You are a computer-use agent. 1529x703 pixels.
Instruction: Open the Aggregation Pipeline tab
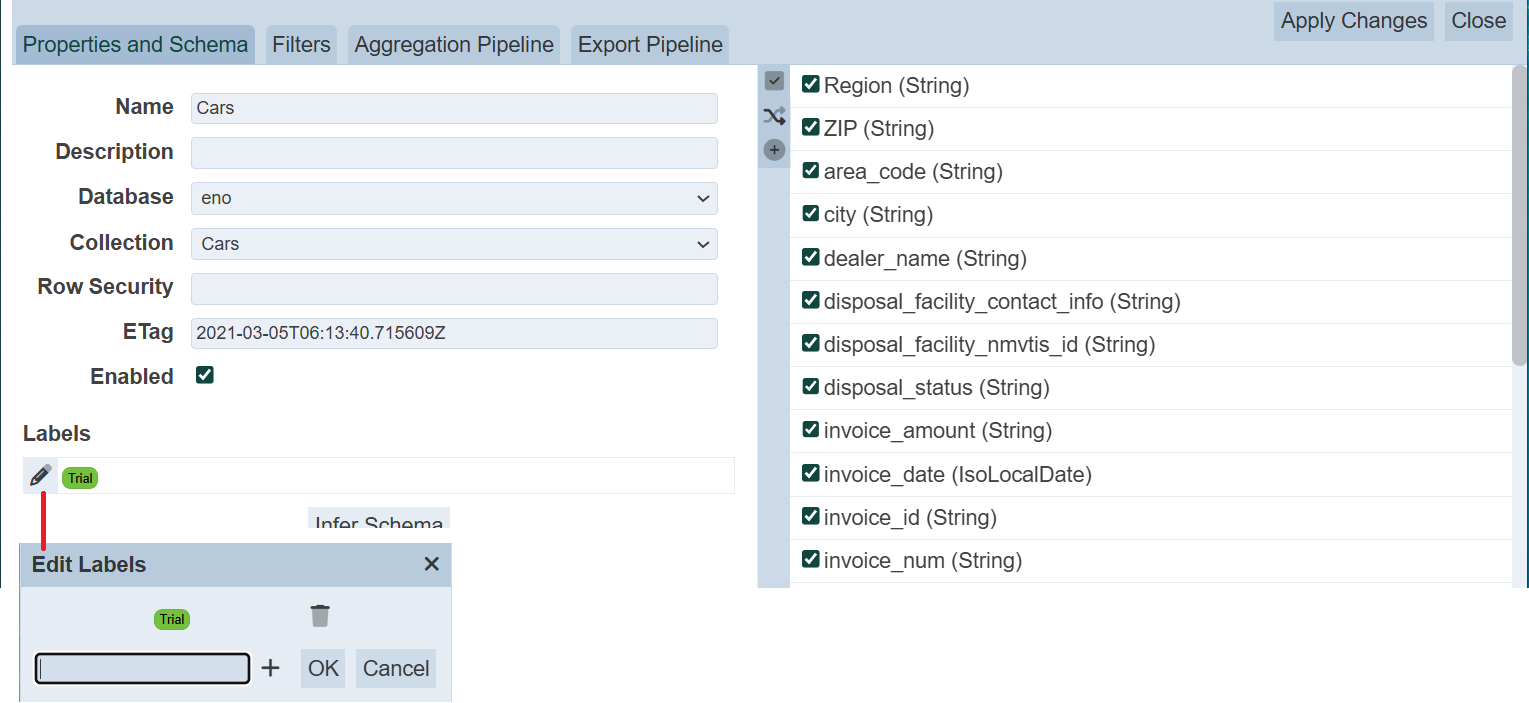click(454, 45)
